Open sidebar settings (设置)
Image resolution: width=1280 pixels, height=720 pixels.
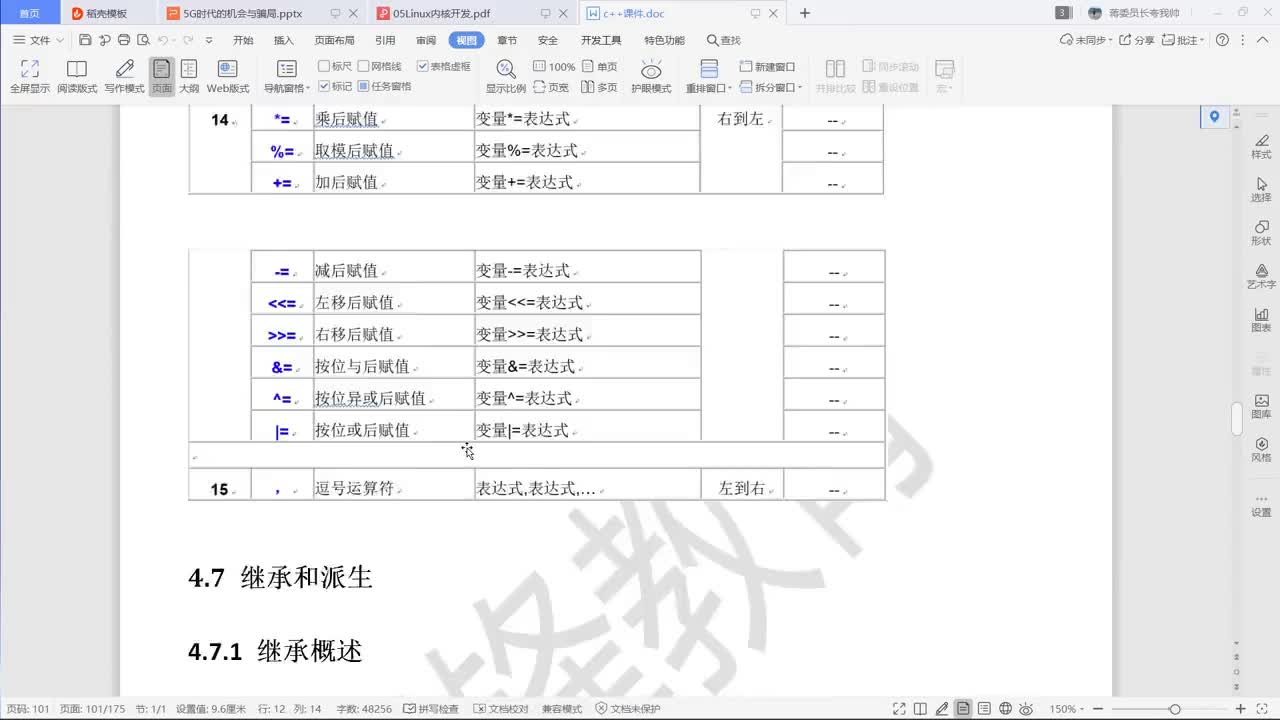click(x=1261, y=504)
